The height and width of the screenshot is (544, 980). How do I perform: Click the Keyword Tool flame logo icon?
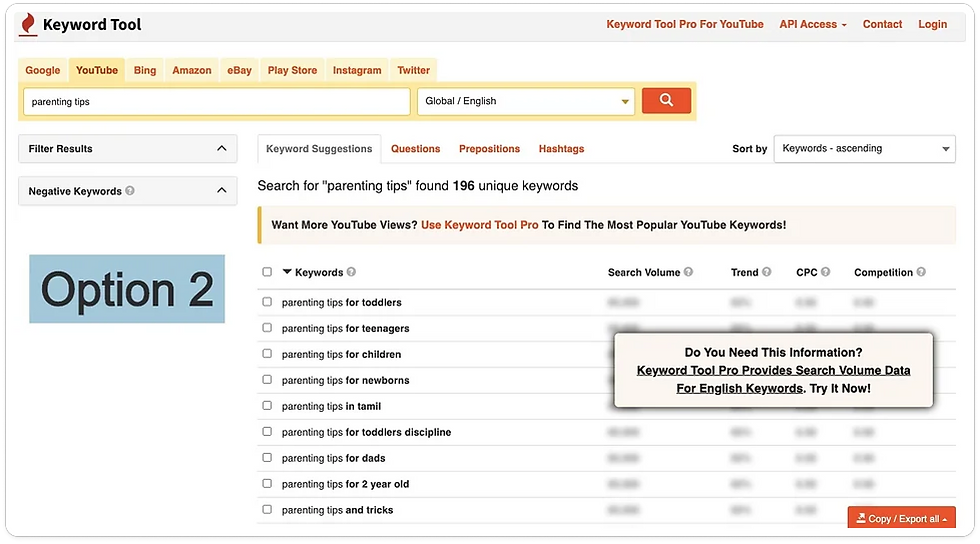coord(28,24)
